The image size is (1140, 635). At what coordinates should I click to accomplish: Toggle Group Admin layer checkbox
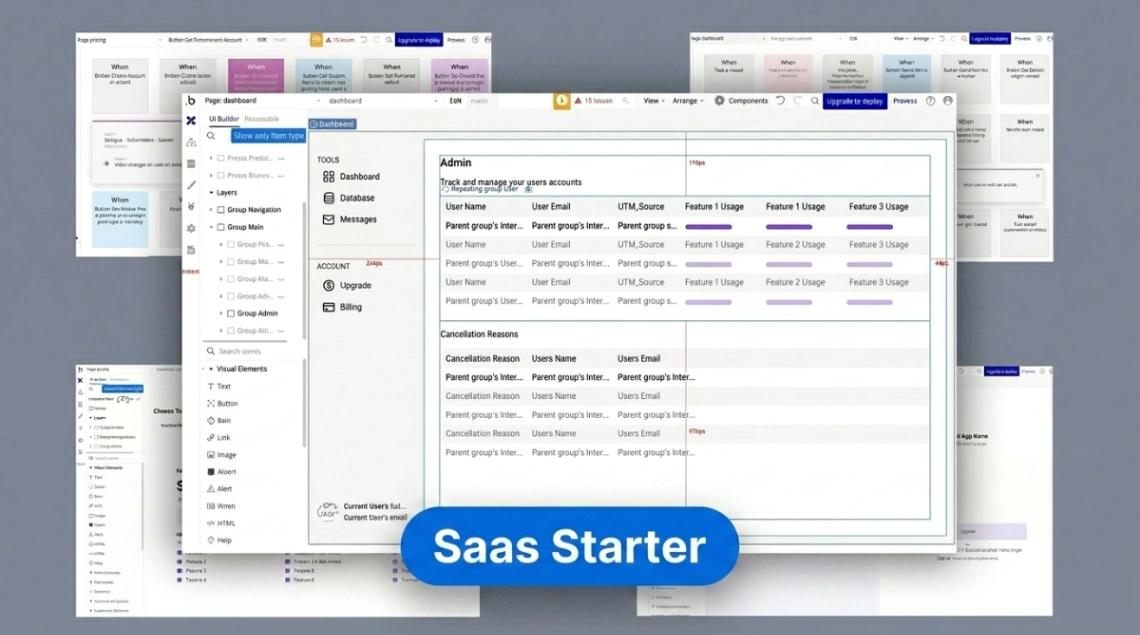coord(230,314)
